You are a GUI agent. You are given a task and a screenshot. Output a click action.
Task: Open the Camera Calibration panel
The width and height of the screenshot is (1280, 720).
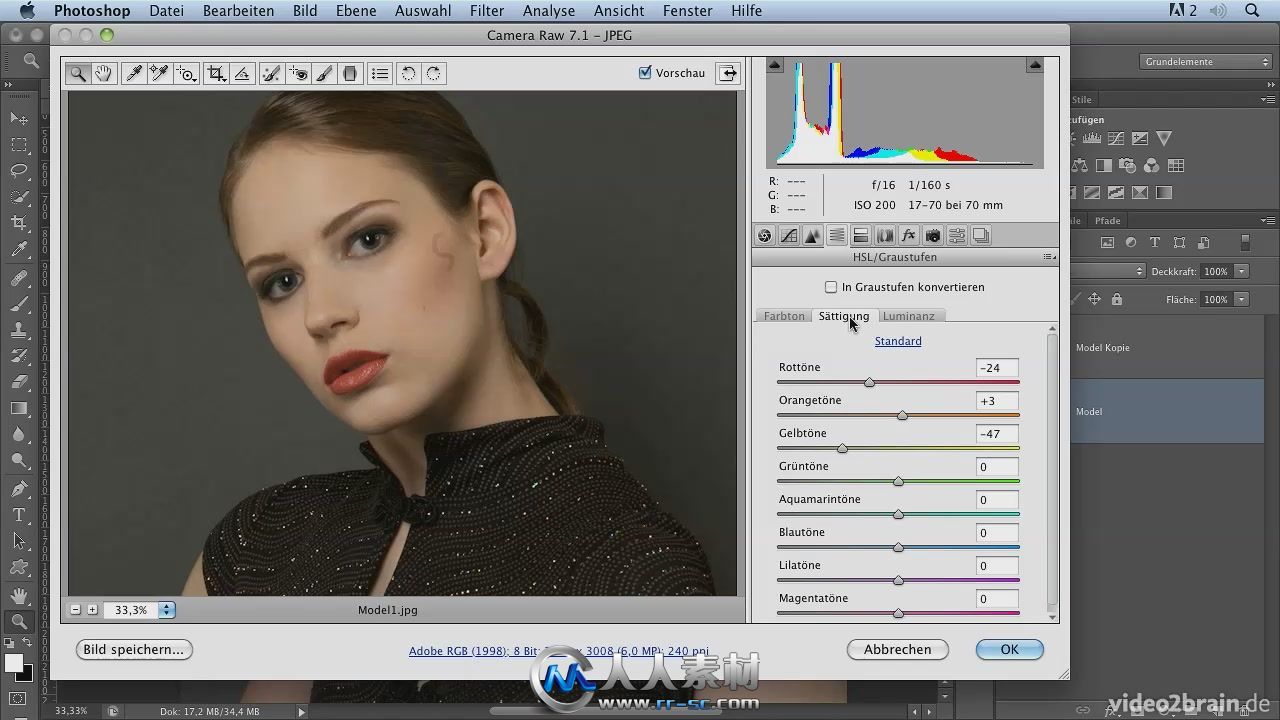[933, 236]
